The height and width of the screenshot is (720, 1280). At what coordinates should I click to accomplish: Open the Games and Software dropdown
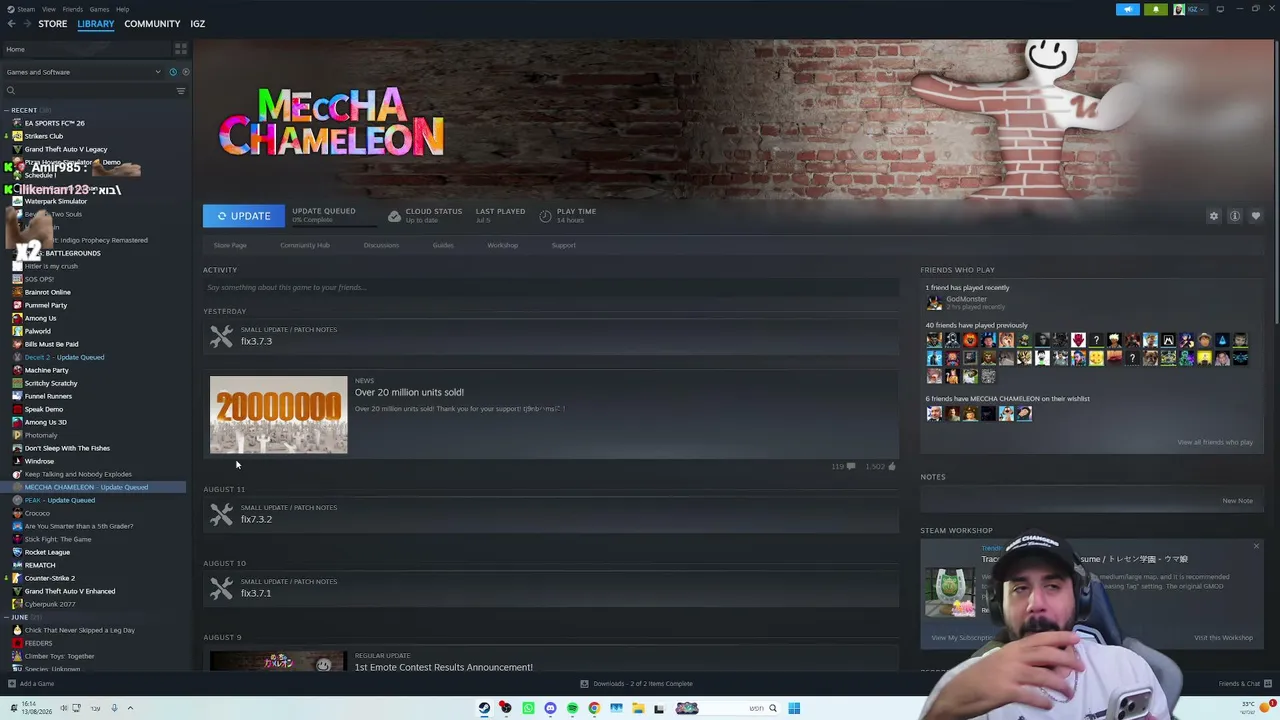click(83, 72)
